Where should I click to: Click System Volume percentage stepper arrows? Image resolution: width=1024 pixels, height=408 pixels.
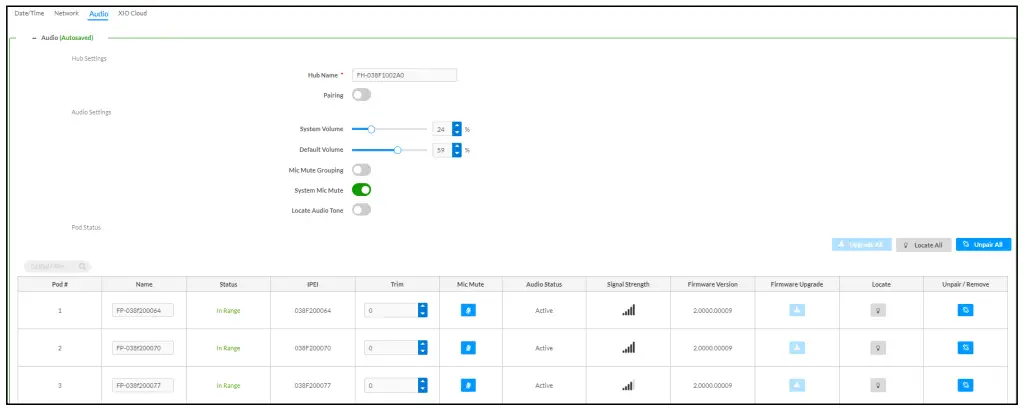[457, 129]
